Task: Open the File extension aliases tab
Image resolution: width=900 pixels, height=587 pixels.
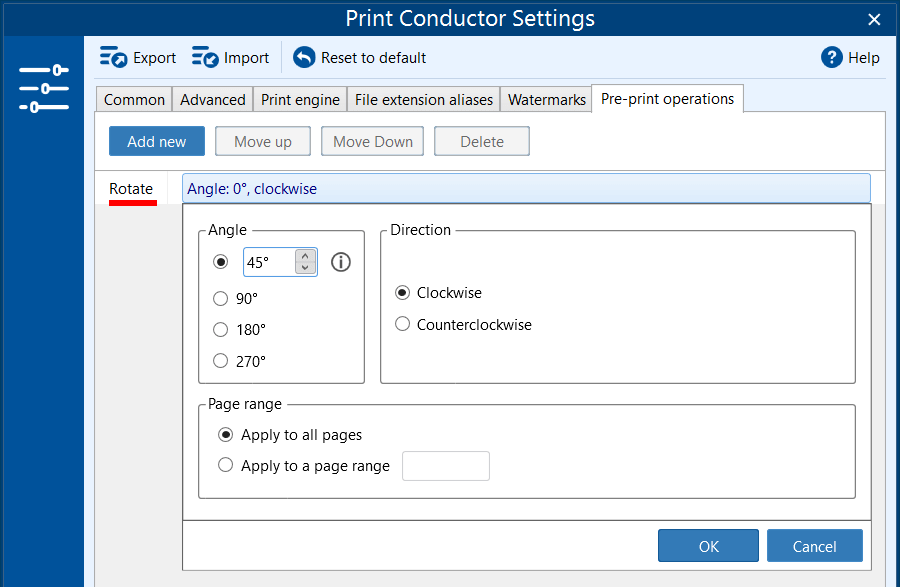Action: 424,100
